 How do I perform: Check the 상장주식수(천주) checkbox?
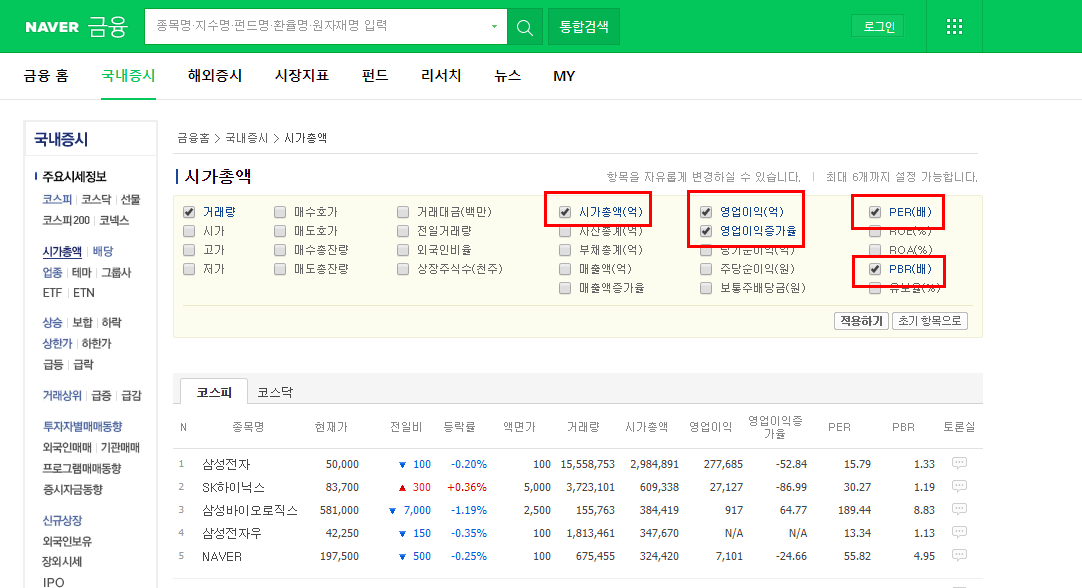(x=403, y=269)
